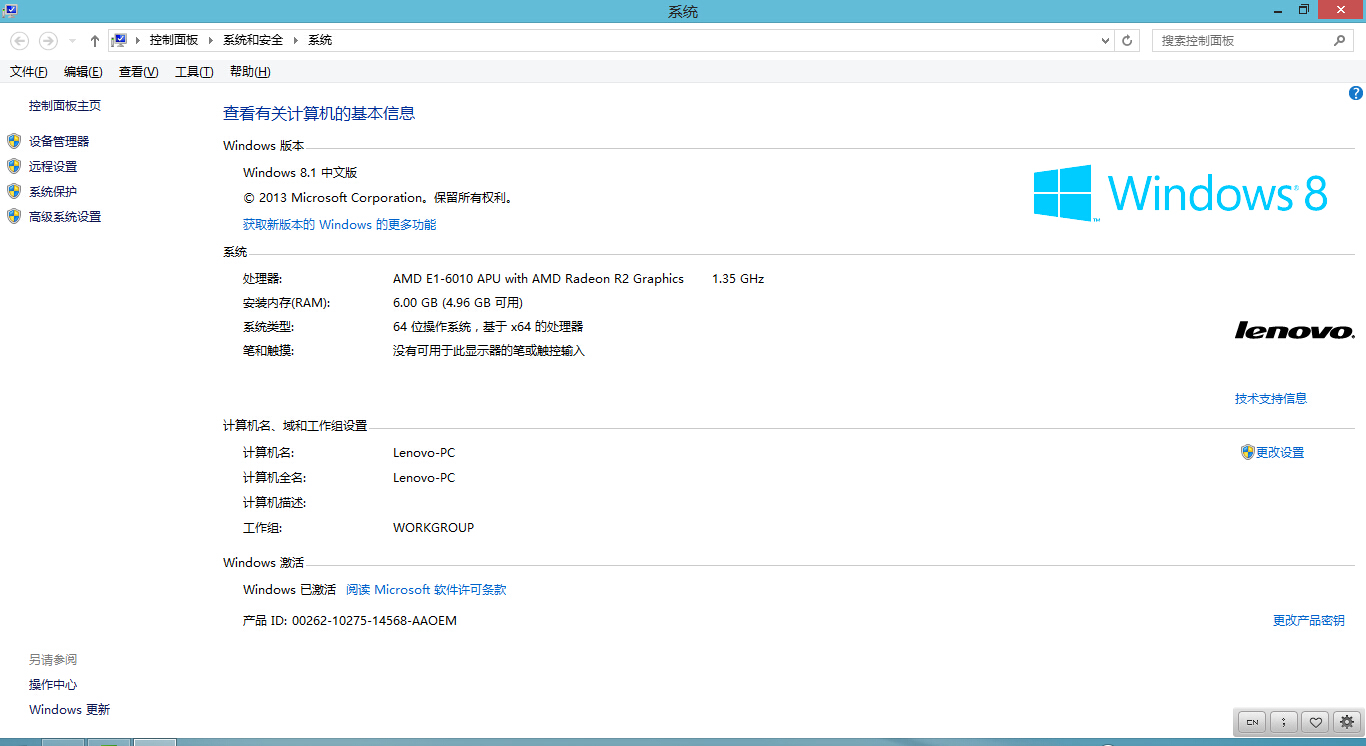The width and height of the screenshot is (1366, 746).
Task: Click the product ID 00262-10275-14568-AAOEM
Action: pyautogui.click(x=374, y=621)
